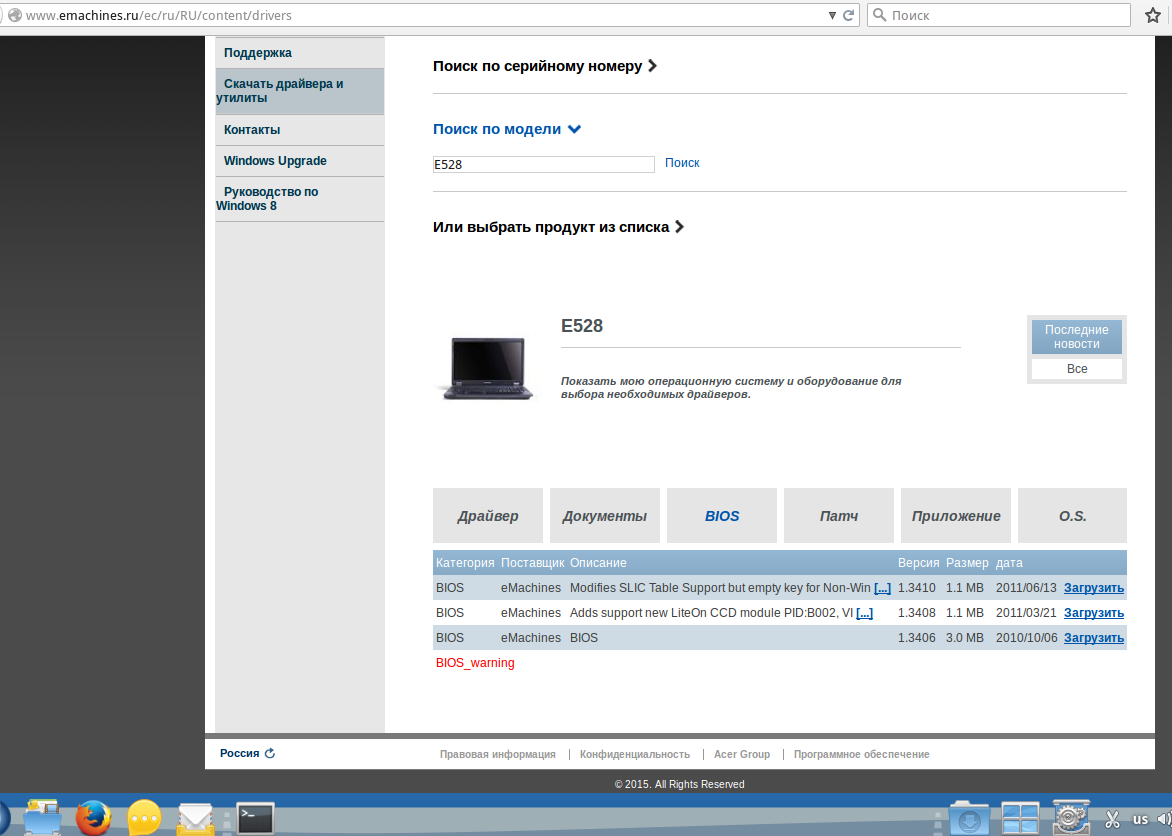
Task: Click the E528 laptop thumbnail image
Action: tap(487, 369)
